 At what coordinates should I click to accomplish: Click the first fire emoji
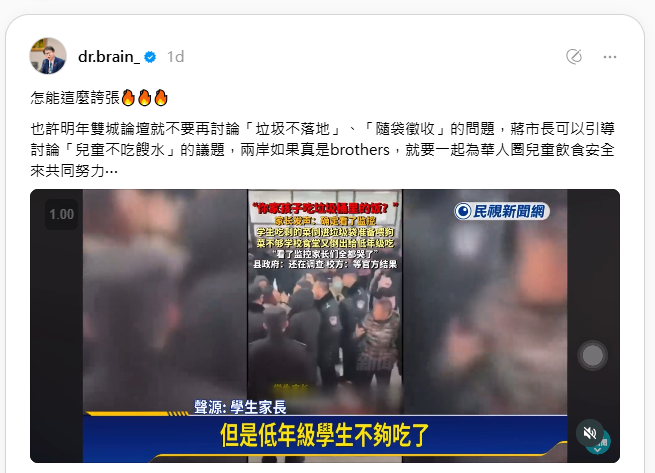pos(128,98)
